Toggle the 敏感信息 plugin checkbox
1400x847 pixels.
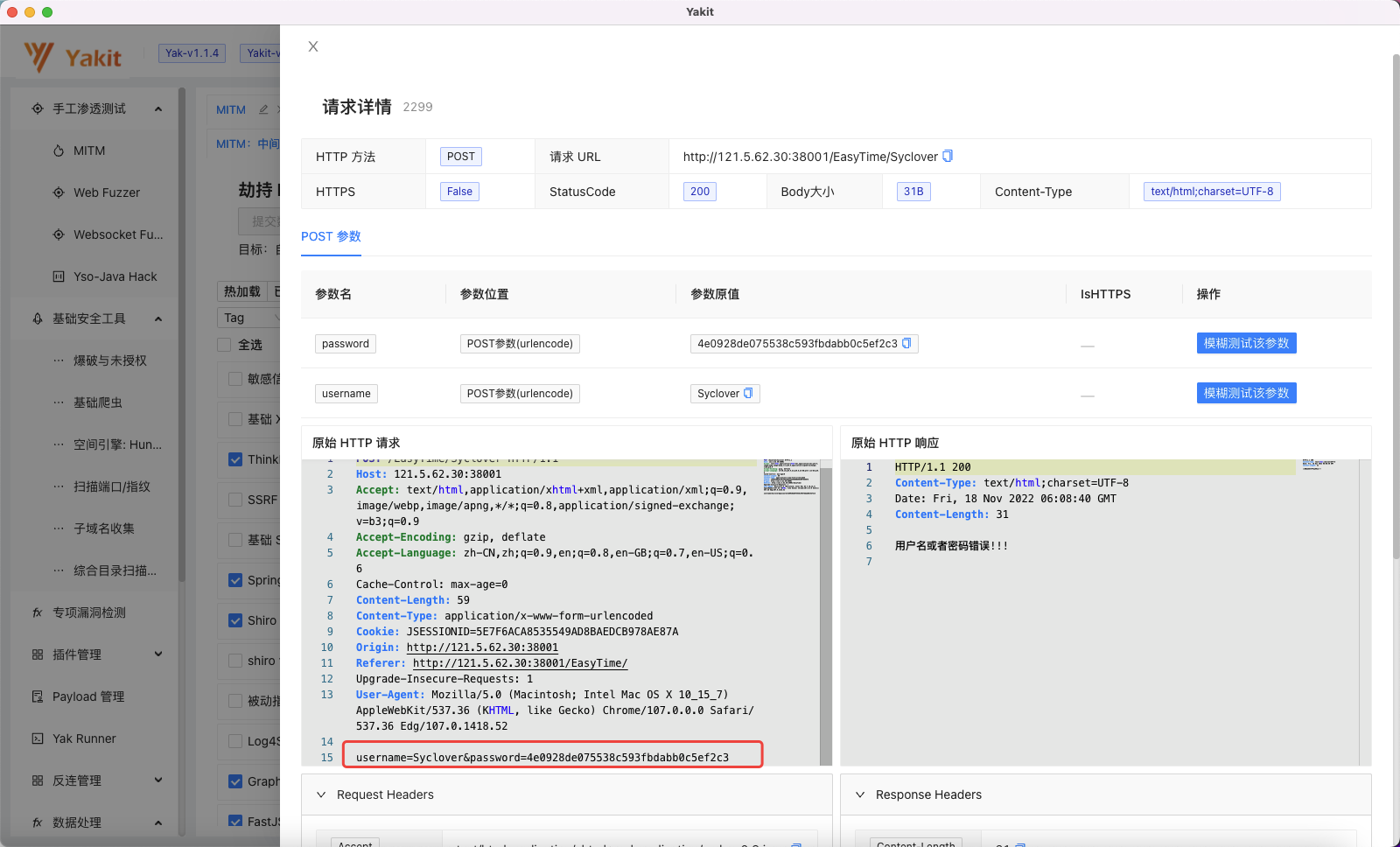click(x=235, y=379)
